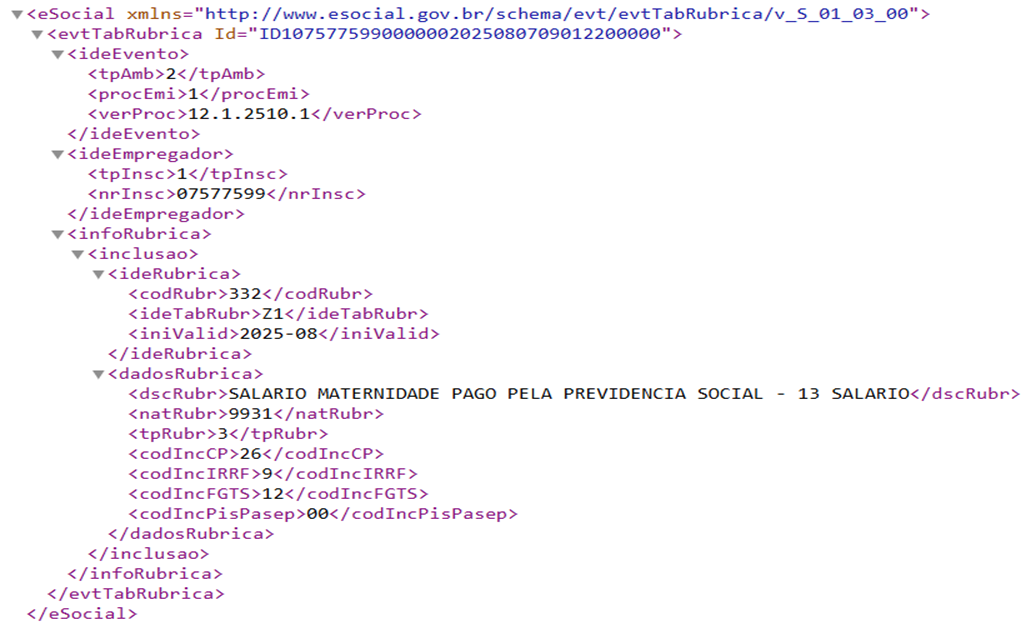Image resolution: width=1031 pixels, height=623 pixels.
Task: Collapse the dadosRubrica section
Action: click(x=99, y=374)
